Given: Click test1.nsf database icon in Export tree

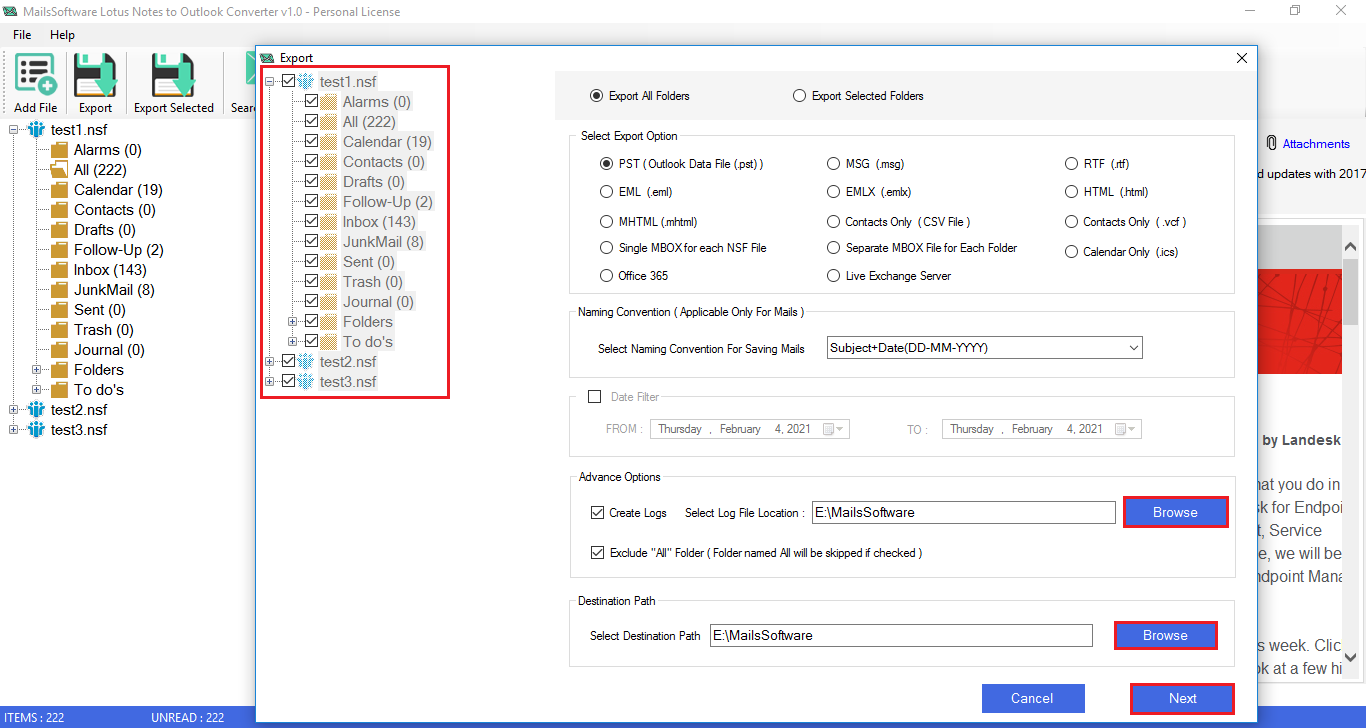Looking at the screenshot, I should coord(306,82).
